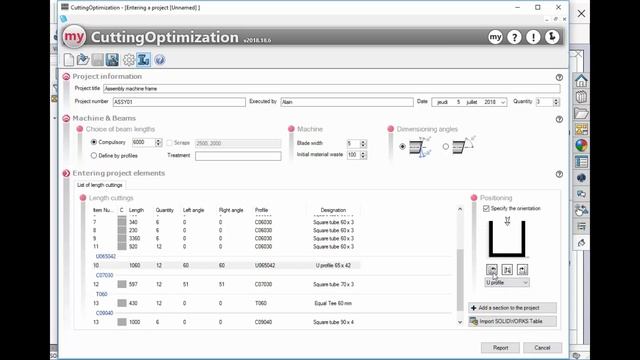This screenshot has width=640, height=360.
Task: Click into the Executed by field
Action: [x=347, y=102]
